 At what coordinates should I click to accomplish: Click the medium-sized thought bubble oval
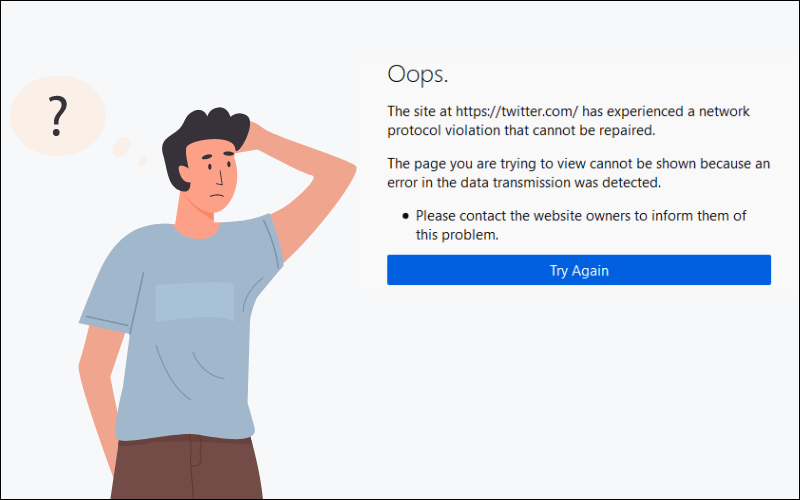click(121, 147)
